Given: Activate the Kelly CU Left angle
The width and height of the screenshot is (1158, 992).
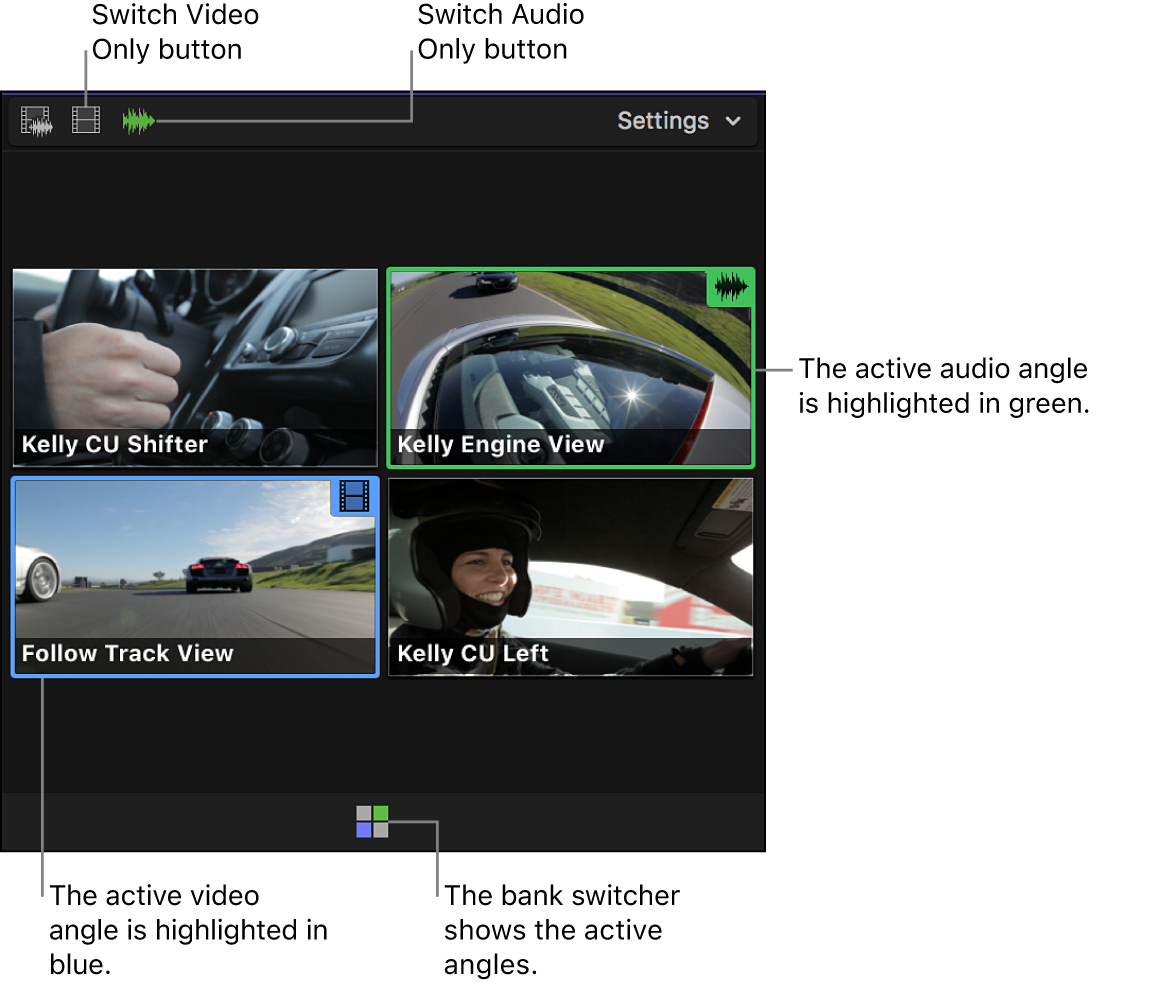Looking at the screenshot, I should [x=570, y=576].
